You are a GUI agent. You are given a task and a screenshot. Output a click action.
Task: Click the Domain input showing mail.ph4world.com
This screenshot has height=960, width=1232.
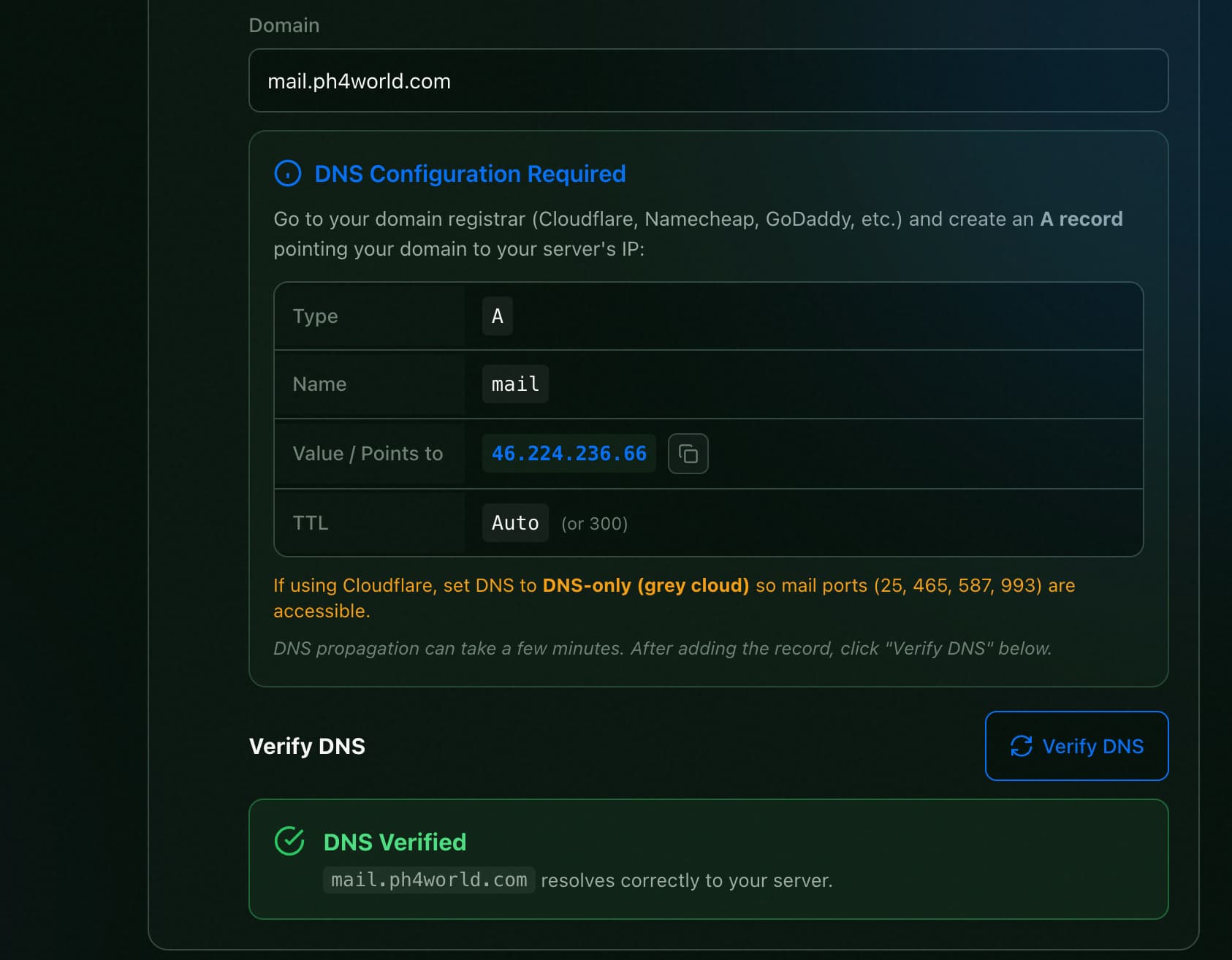point(709,80)
